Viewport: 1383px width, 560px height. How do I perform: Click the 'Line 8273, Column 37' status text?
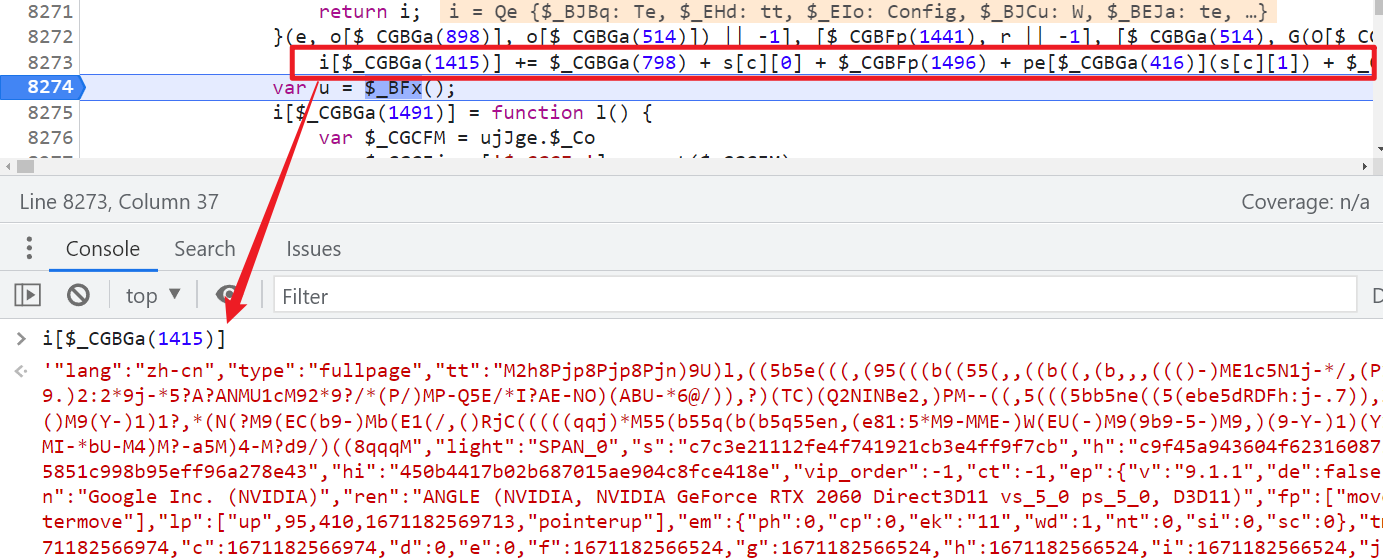point(119,202)
